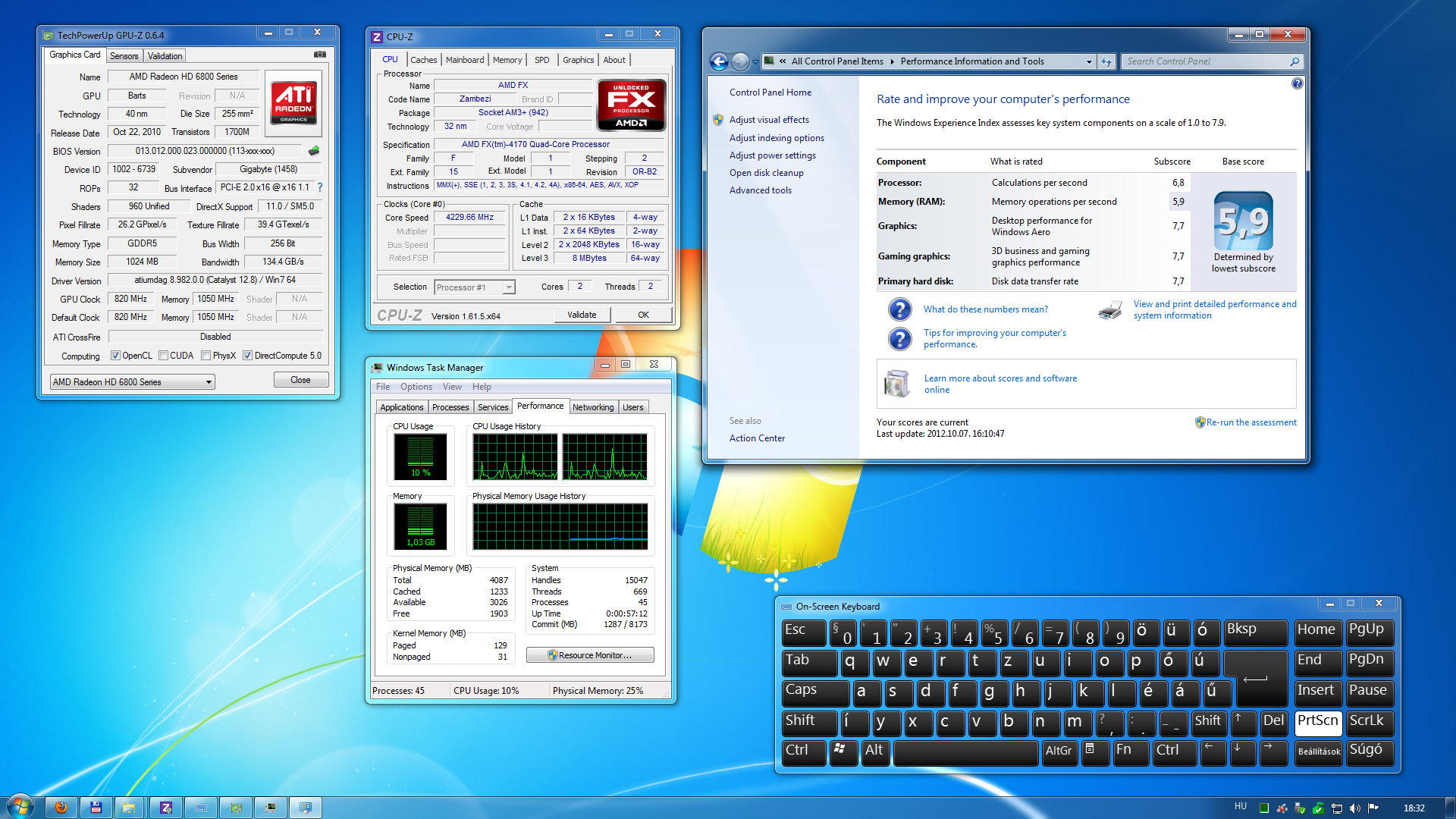Check the PhysX checkbox

click(x=206, y=356)
